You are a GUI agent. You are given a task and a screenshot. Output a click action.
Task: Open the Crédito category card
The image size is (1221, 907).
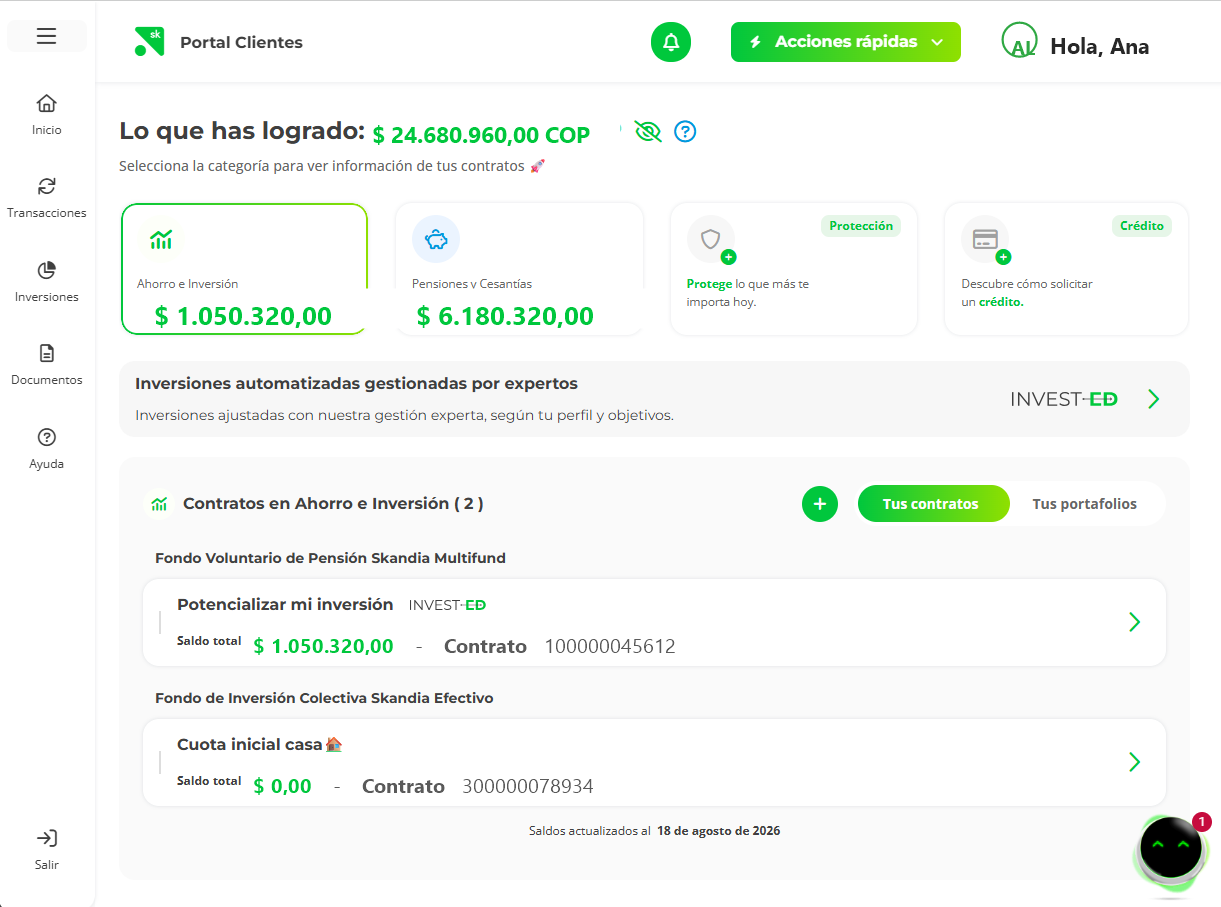coord(1067,269)
